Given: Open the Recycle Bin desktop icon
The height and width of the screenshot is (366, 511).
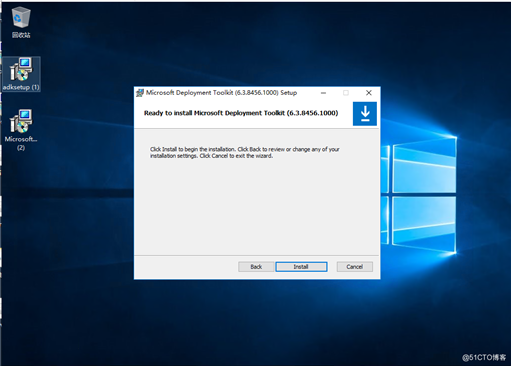Looking at the screenshot, I should pyautogui.click(x=21, y=23).
